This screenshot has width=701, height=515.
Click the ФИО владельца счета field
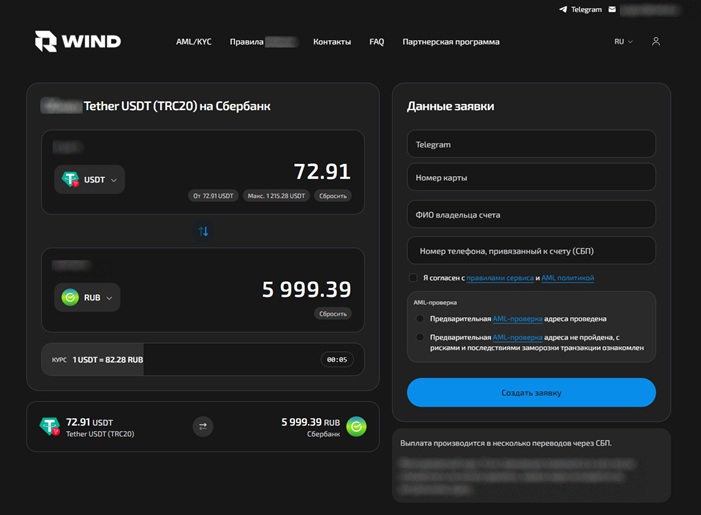[x=531, y=214]
